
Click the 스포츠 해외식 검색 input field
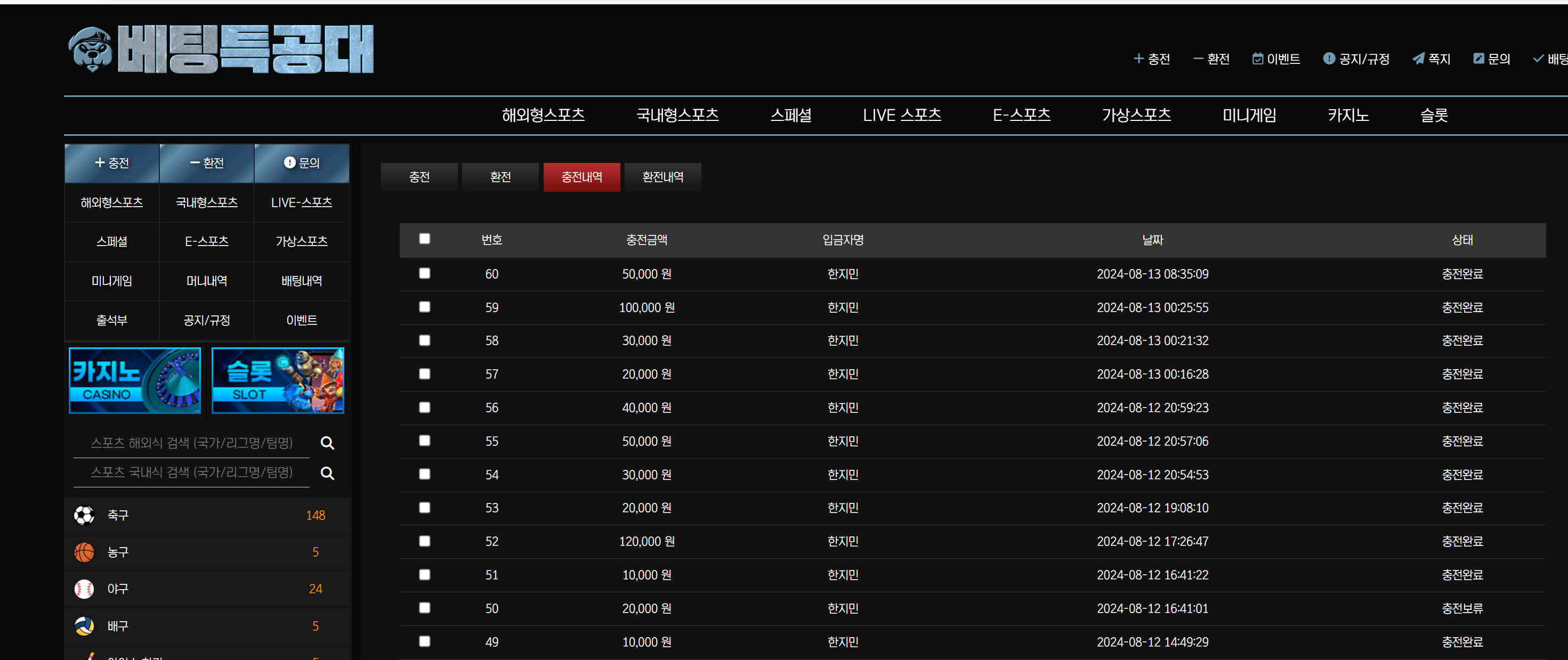pyautogui.click(x=192, y=443)
